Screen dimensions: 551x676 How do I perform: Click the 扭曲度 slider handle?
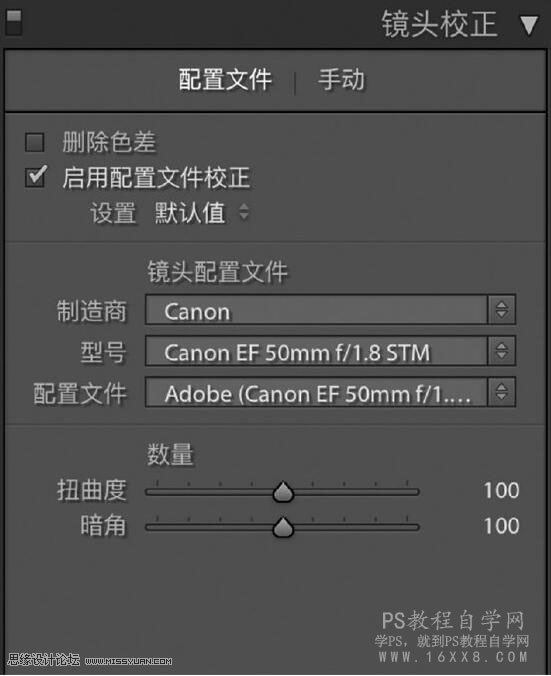pyautogui.click(x=283, y=492)
